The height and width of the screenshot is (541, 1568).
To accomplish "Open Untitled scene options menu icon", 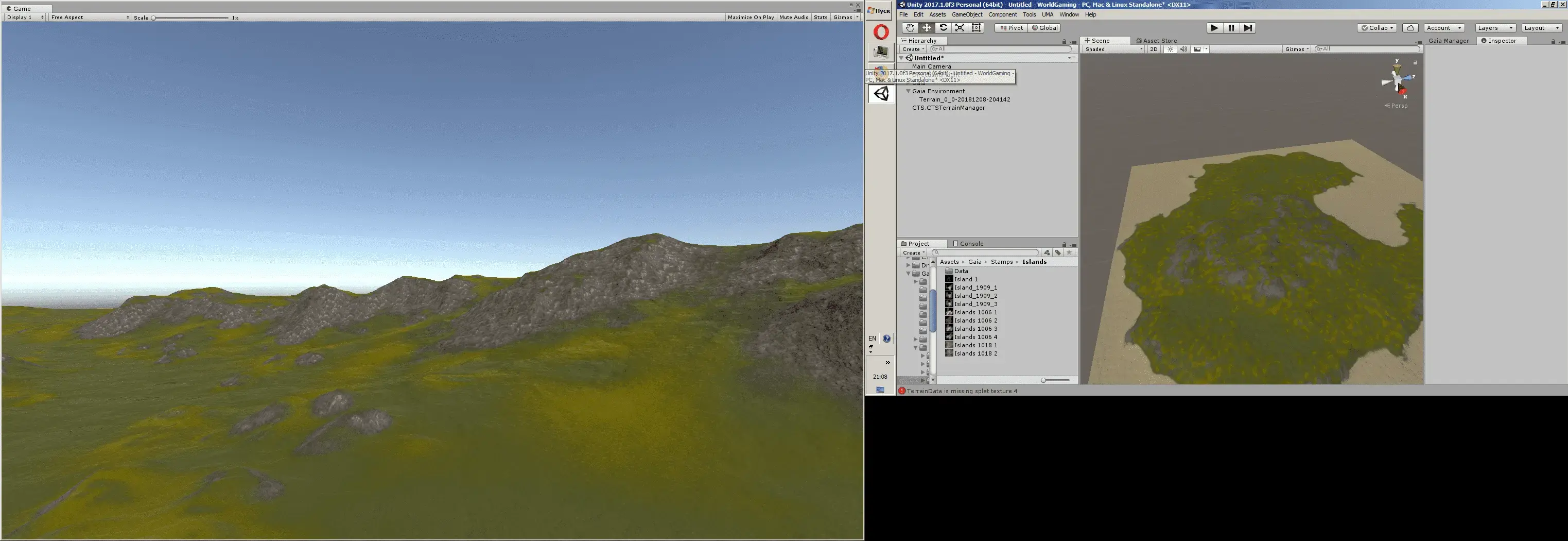I will [x=1071, y=59].
